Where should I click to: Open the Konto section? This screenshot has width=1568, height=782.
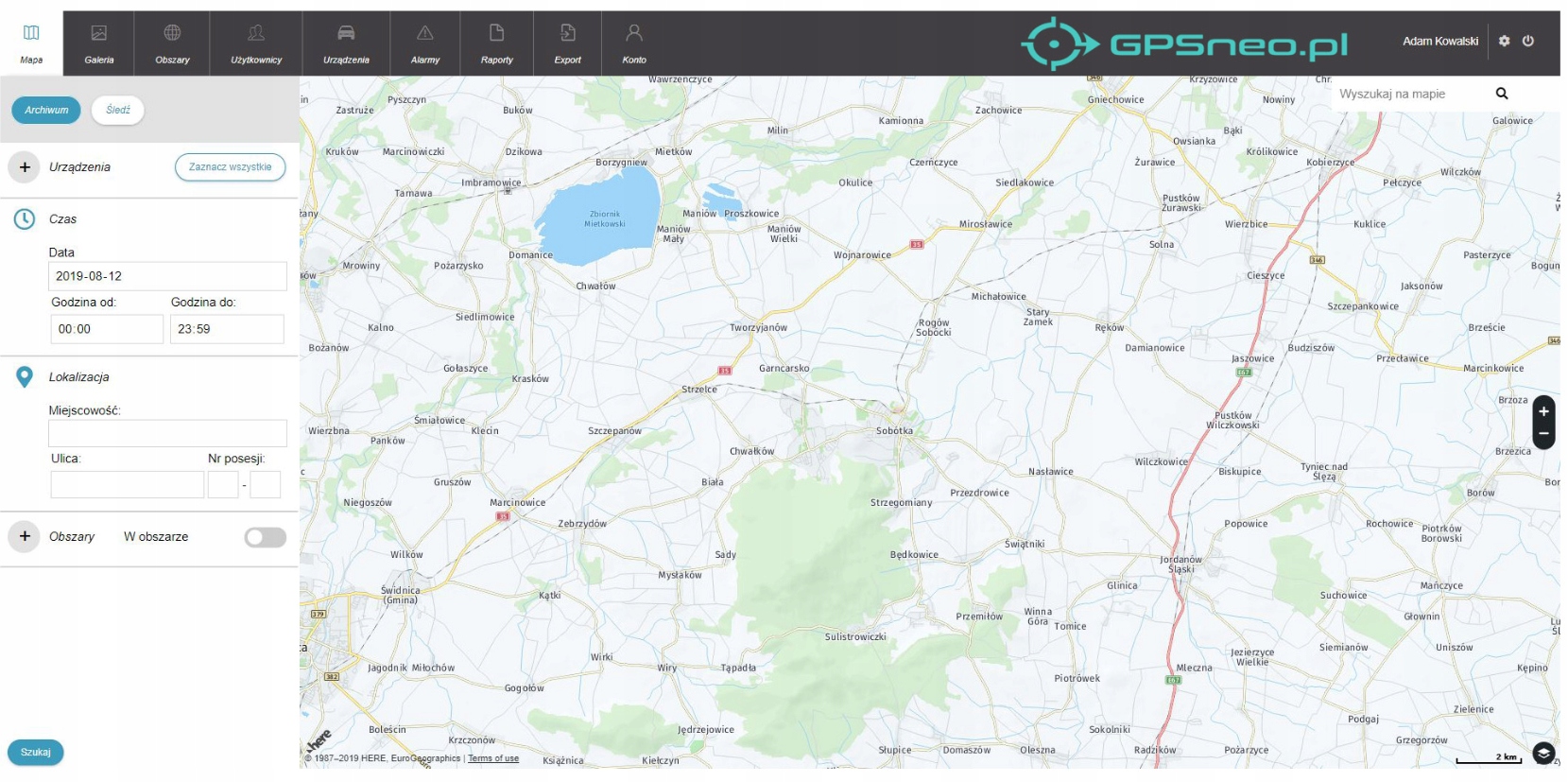[x=634, y=43]
